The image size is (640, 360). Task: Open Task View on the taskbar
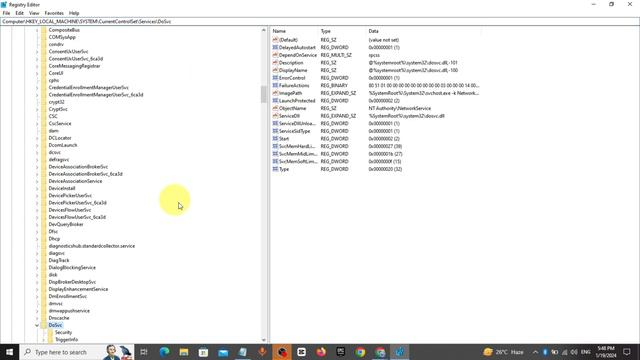click(144, 352)
